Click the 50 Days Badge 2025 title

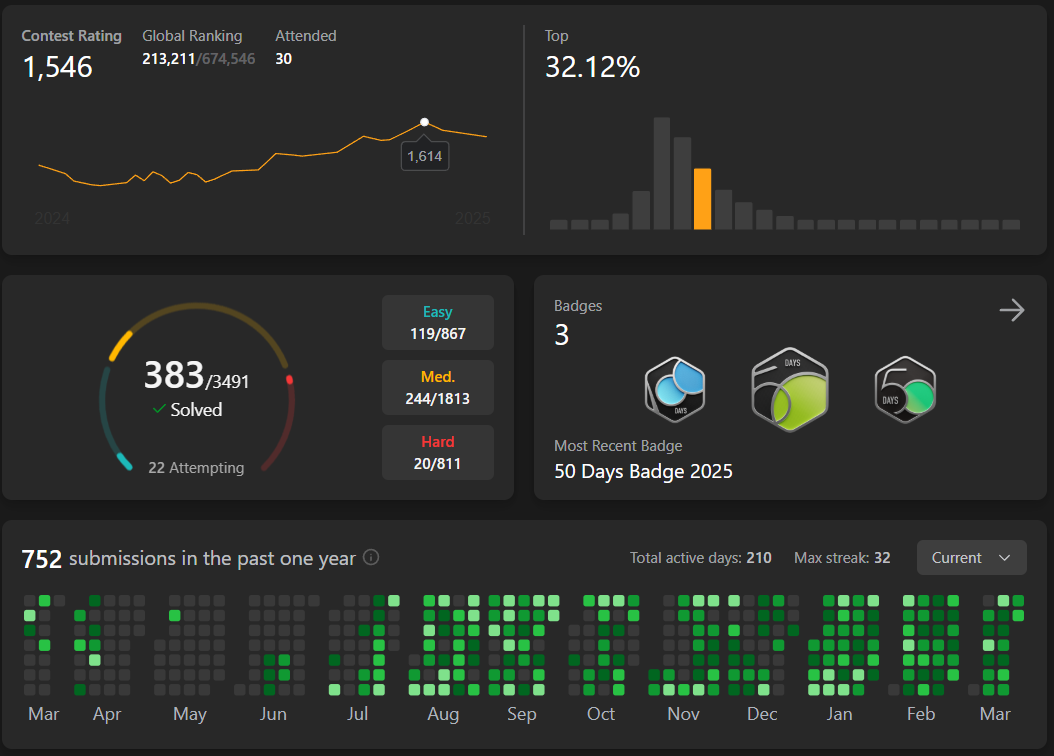[x=643, y=471]
